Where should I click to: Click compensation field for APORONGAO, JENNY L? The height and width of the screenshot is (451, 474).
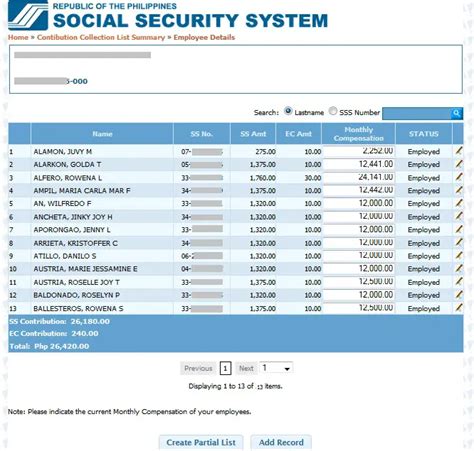pos(359,229)
